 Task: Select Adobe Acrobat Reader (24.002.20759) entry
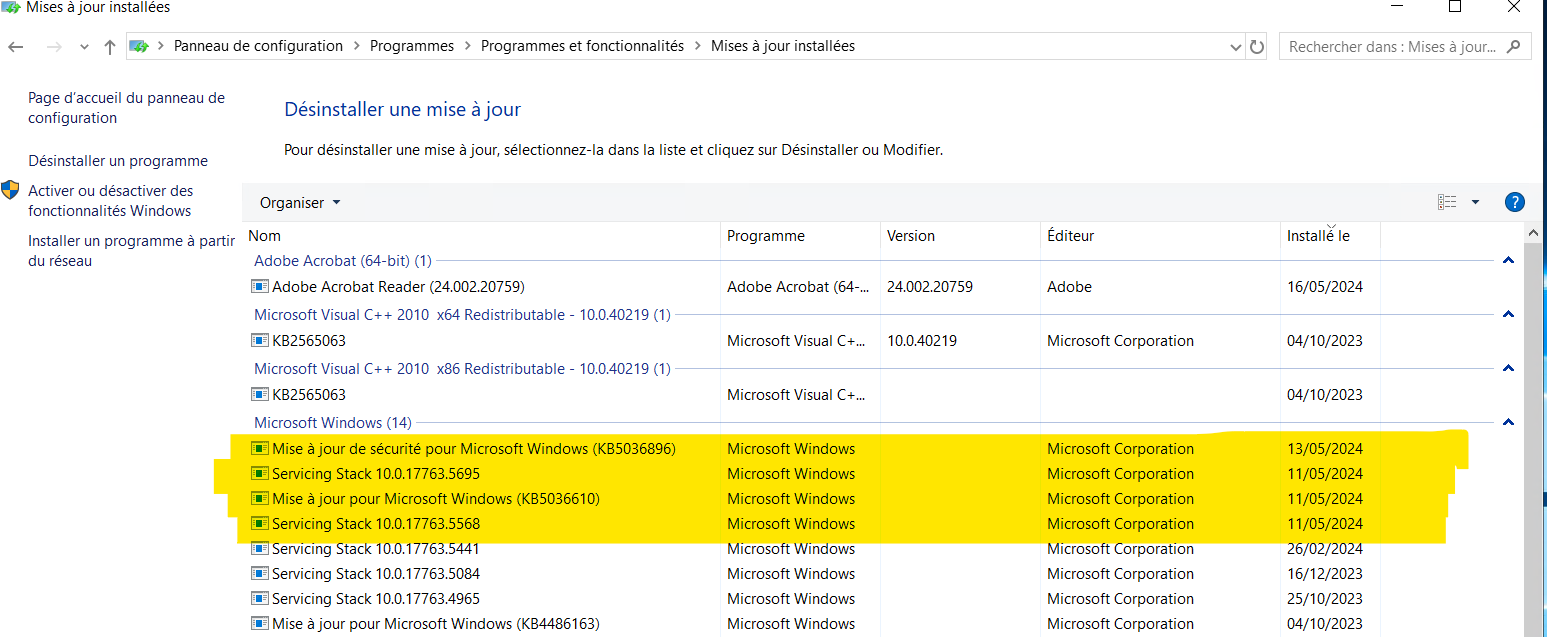(398, 287)
